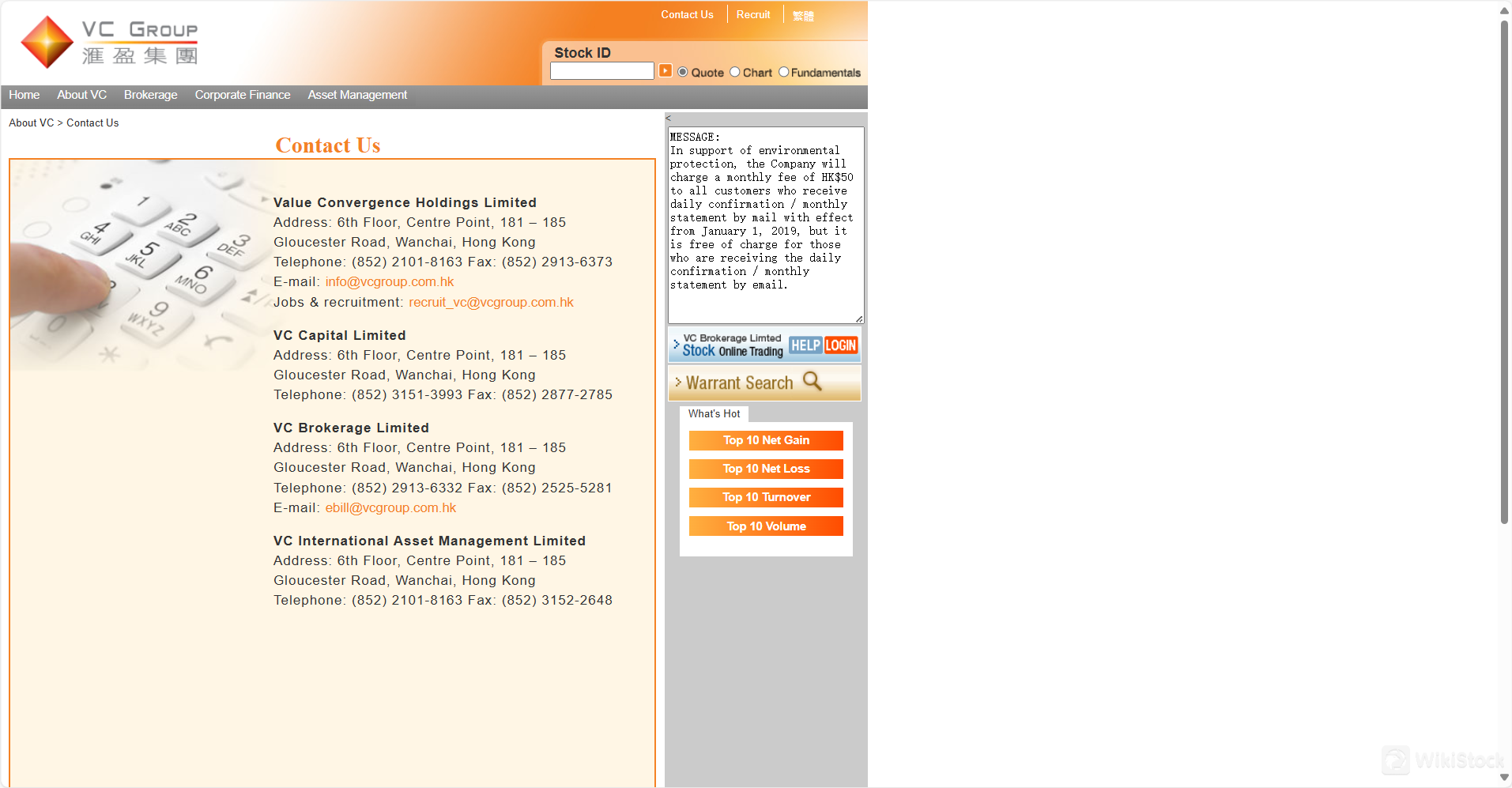Viewport: 1512px width, 788px height.
Task: Open the About VC menu
Action: tap(81, 95)
